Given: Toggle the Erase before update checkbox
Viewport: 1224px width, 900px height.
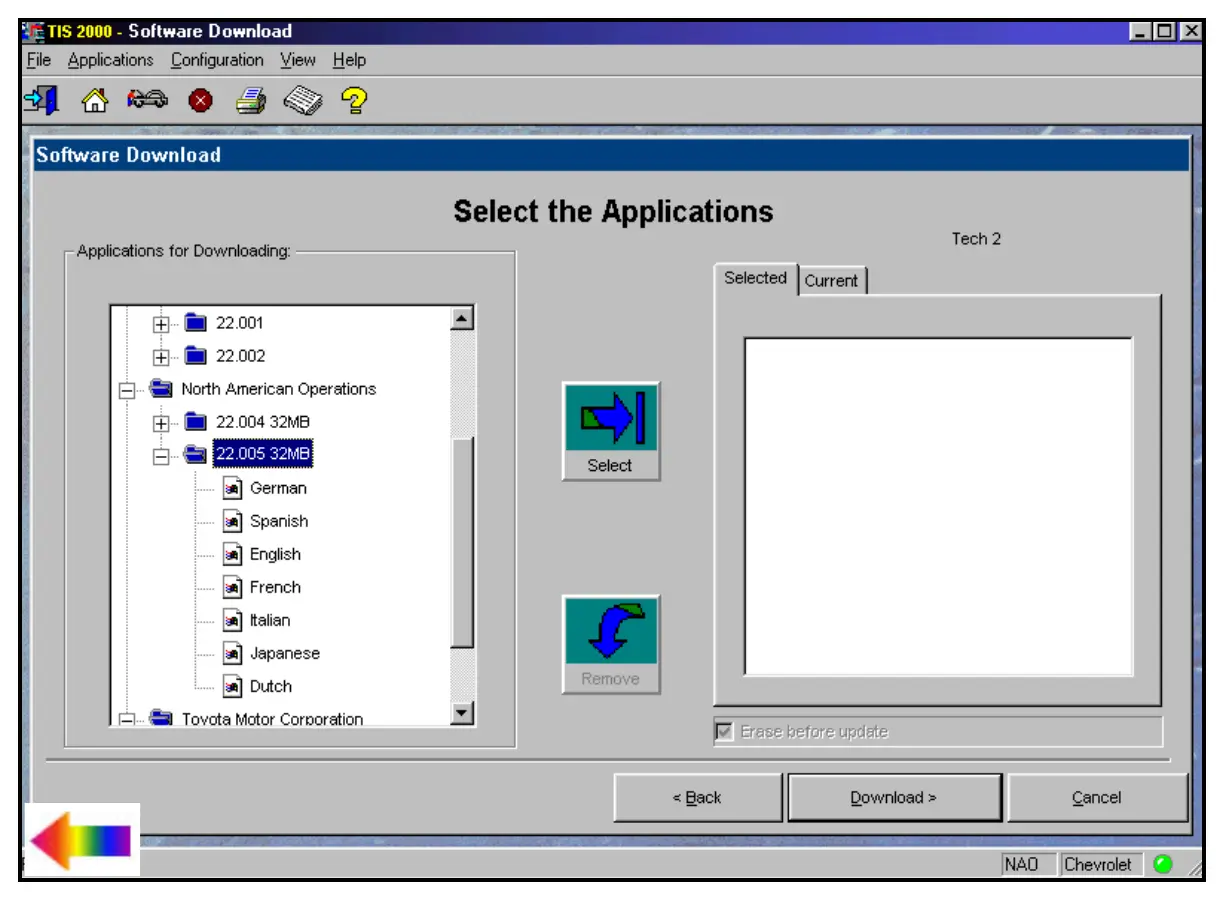Looking at the screenshot, I should [x=724, y=732].
